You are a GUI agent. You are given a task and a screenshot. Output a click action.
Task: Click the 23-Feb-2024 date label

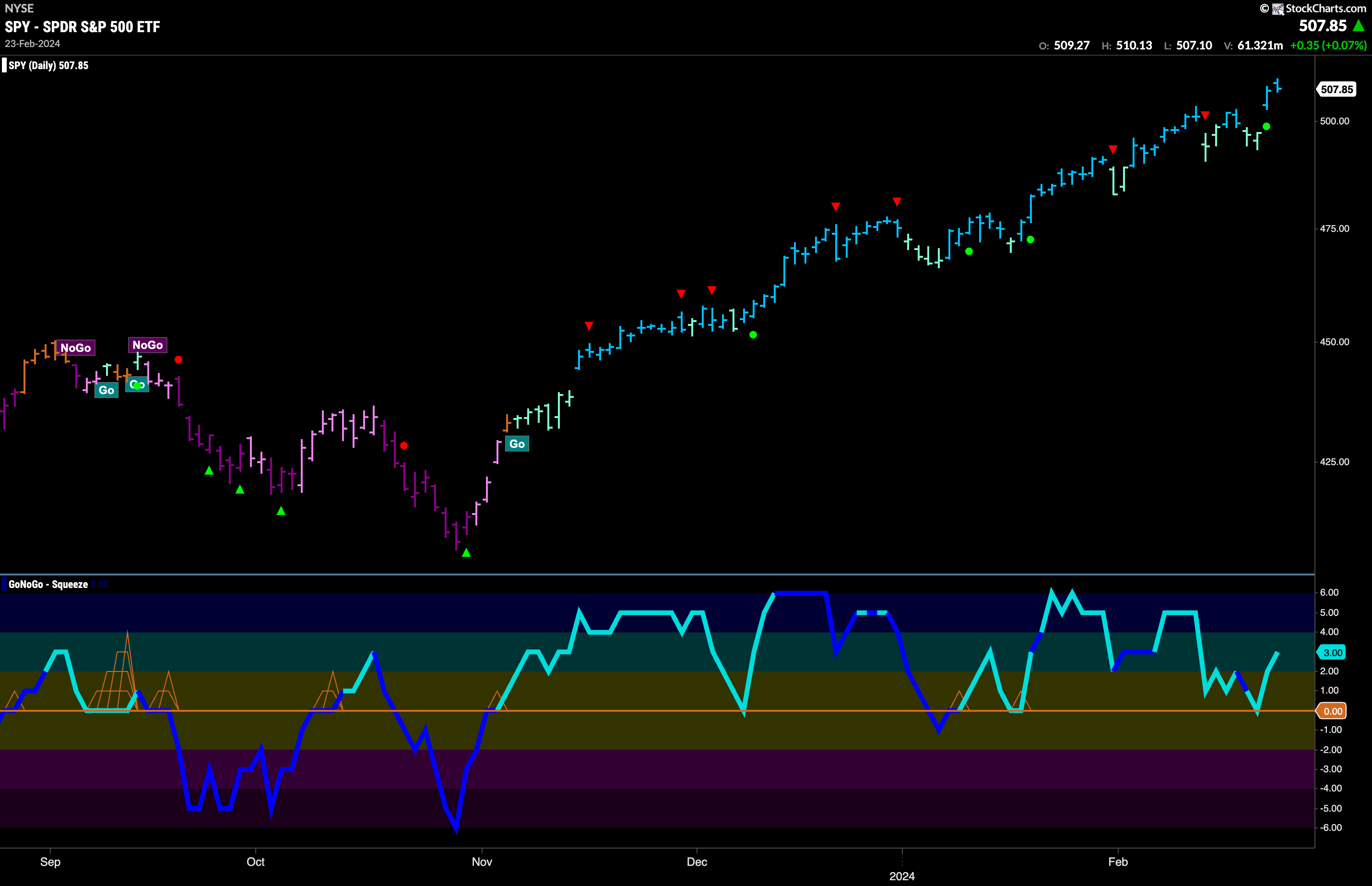click(32, 44)
